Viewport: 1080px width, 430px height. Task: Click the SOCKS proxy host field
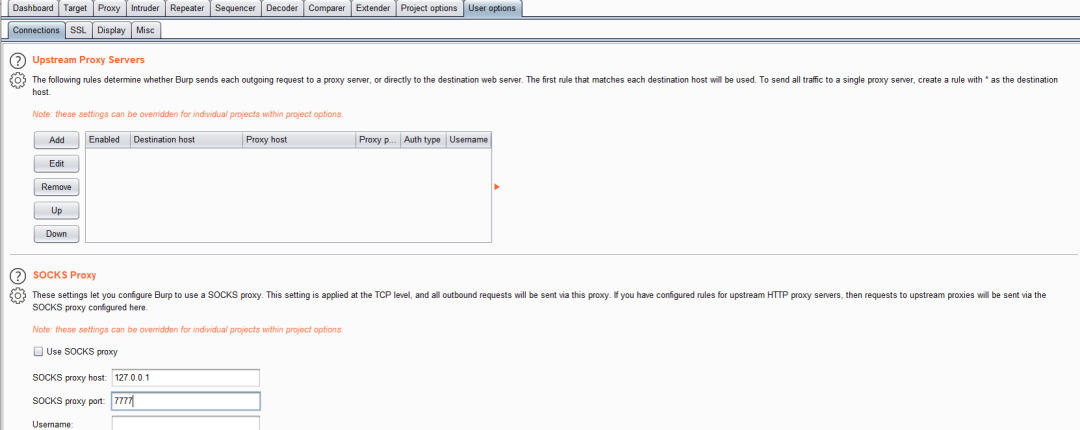tap(185, 378)
